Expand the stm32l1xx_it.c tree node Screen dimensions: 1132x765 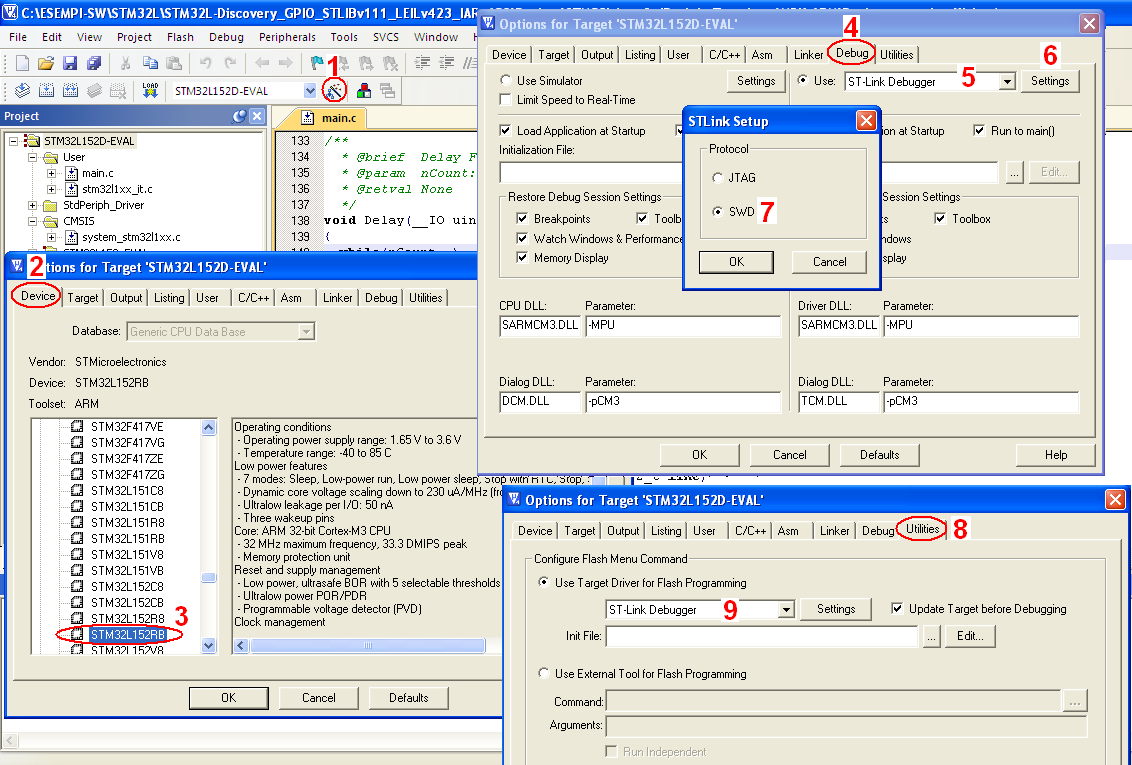pos(51,189)
